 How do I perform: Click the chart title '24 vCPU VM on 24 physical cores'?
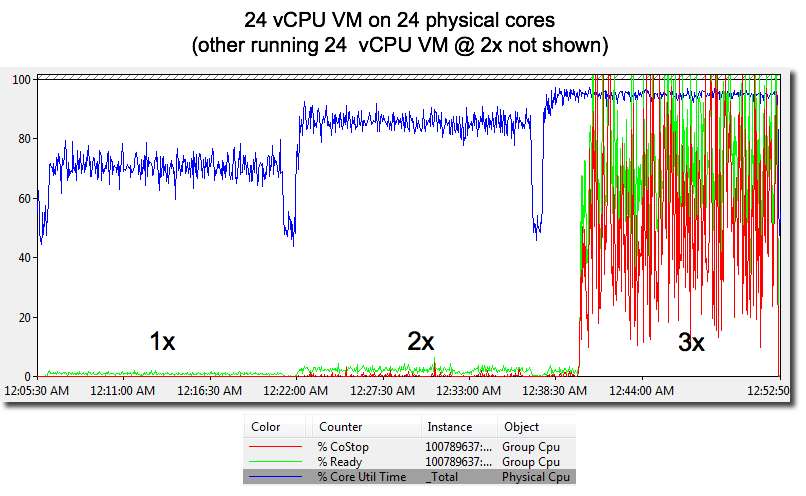(x=399, y=21)
